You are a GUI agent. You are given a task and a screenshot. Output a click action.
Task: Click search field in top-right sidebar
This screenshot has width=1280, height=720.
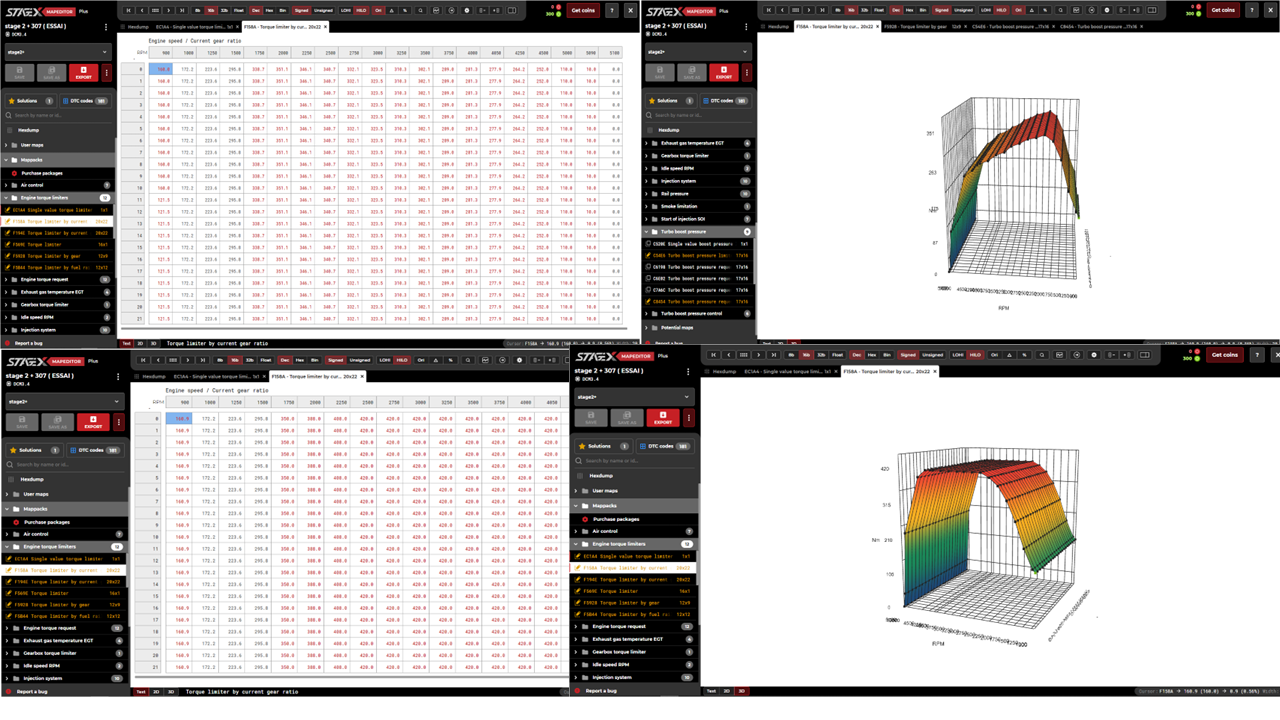(x=700, y=116)
